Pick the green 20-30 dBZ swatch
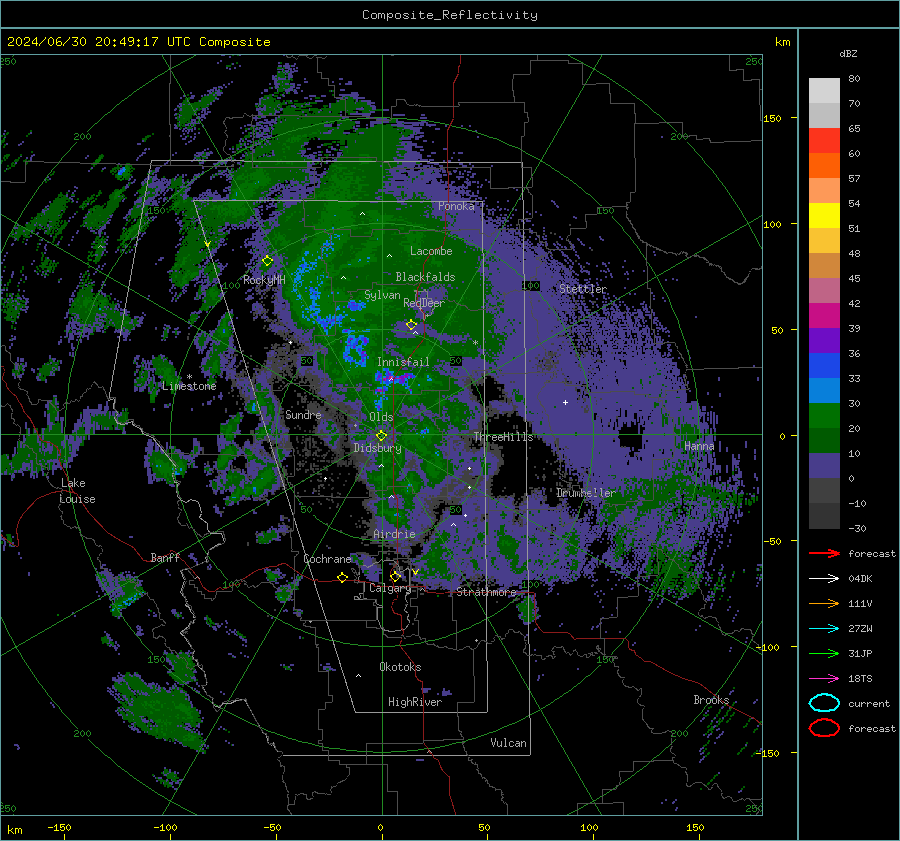This screenshot has height=841, width=900. [824, 415]
